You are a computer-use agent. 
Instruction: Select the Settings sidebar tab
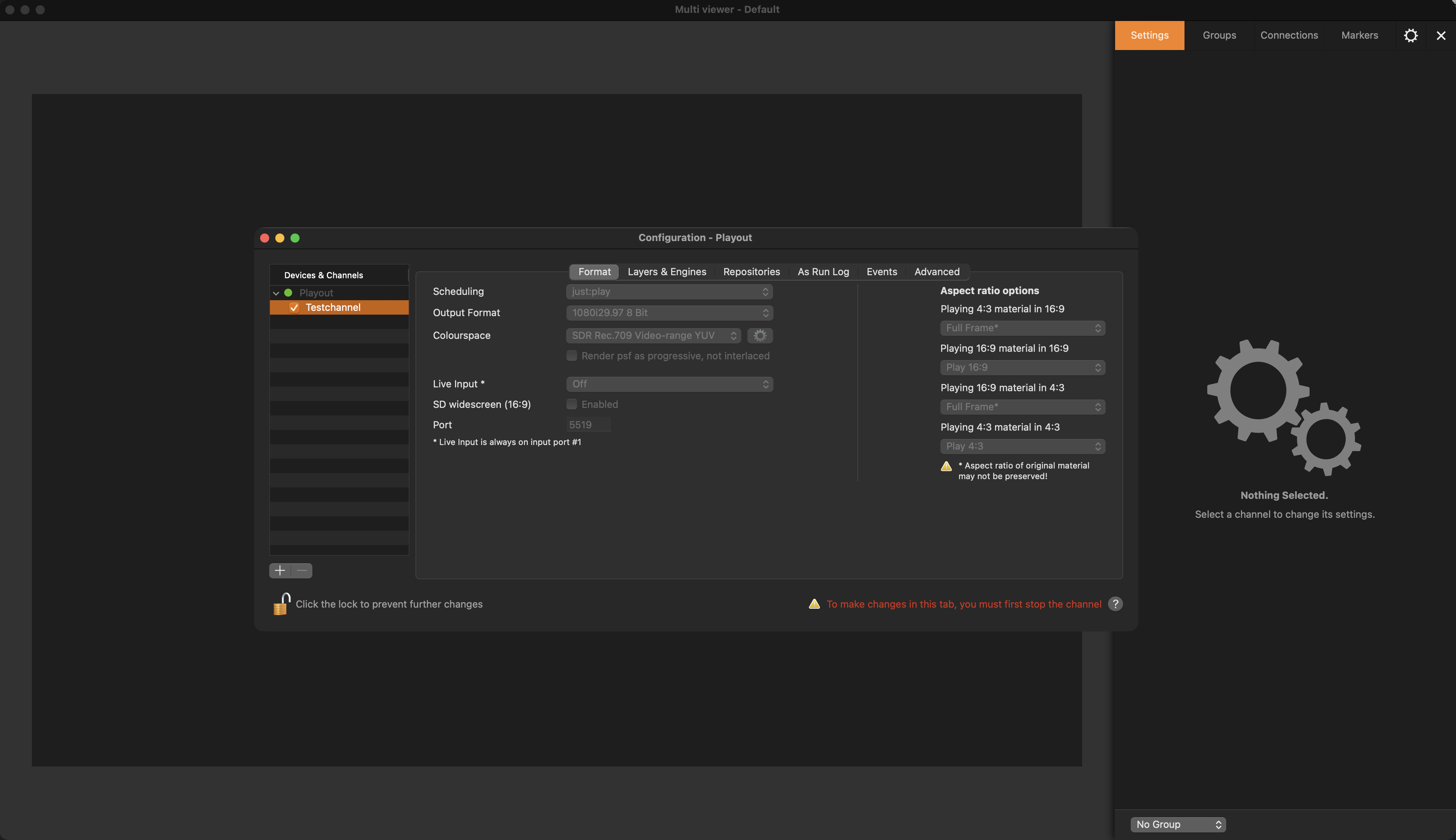[x=1149, y=35]
